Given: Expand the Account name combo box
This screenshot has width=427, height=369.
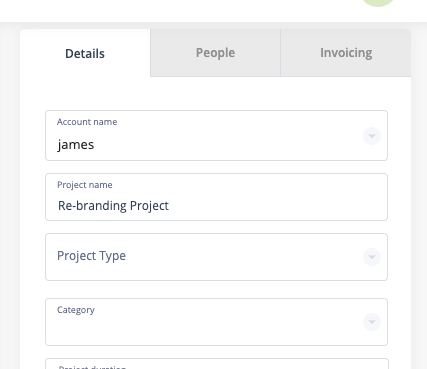Looking at the screenshot, I should click(x=216, y=135).
